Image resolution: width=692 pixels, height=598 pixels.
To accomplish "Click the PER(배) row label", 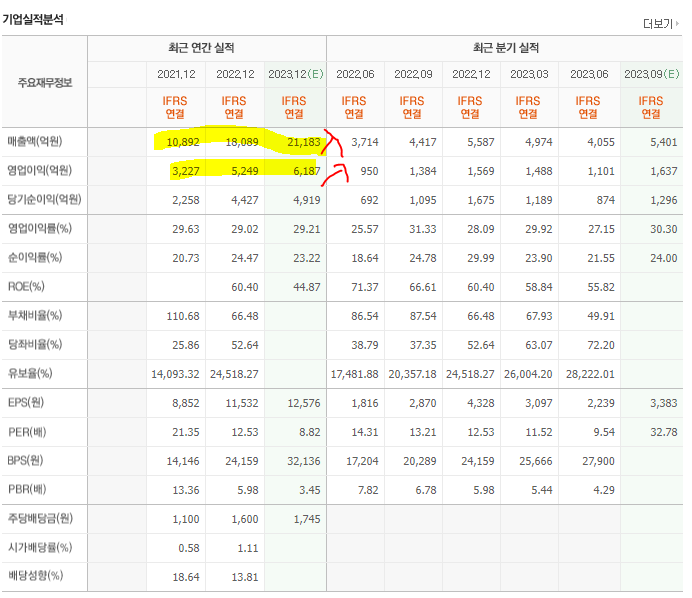I will coord(27,432).
